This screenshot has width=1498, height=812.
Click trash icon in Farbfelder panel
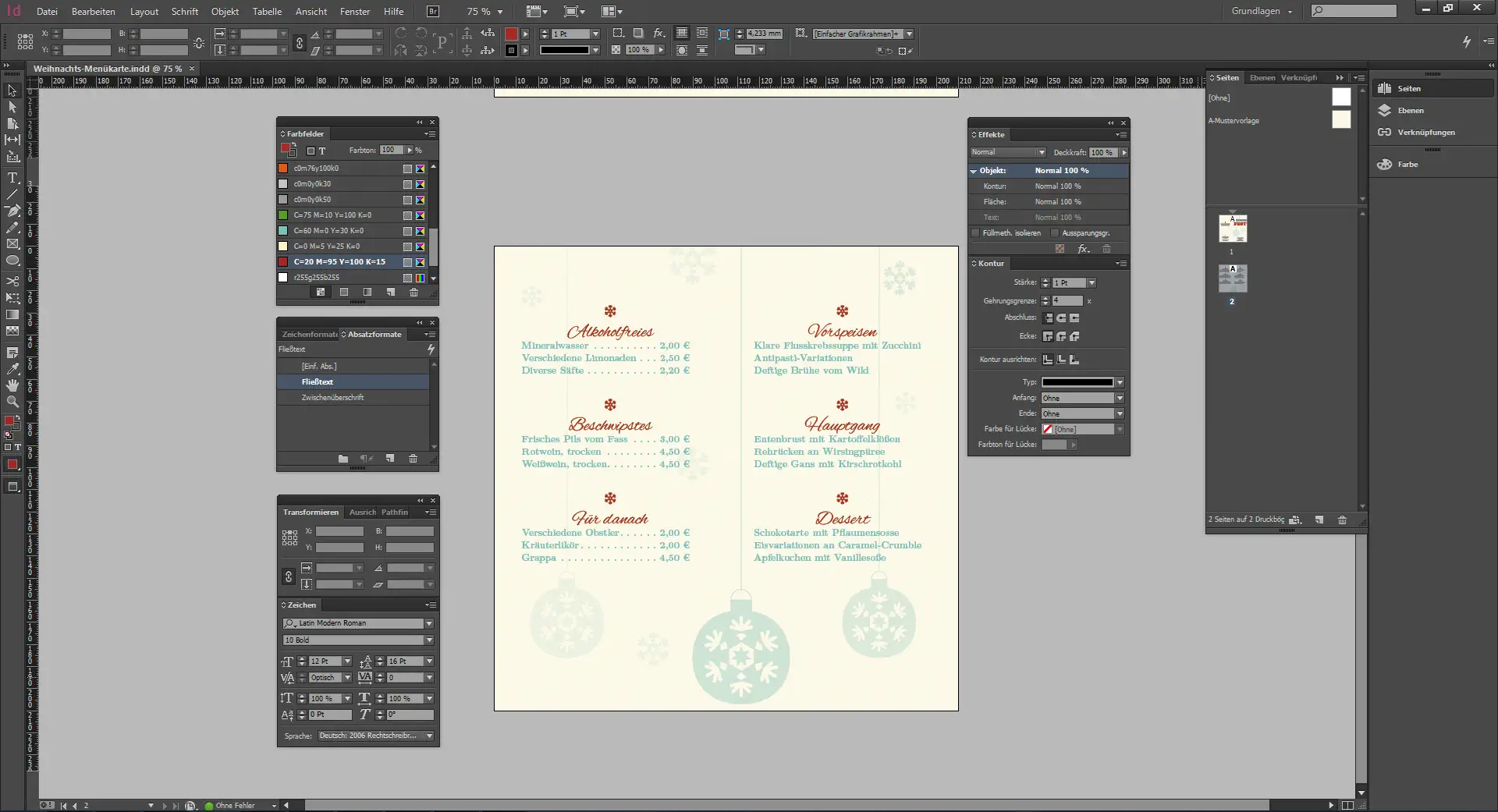[414, 293]
